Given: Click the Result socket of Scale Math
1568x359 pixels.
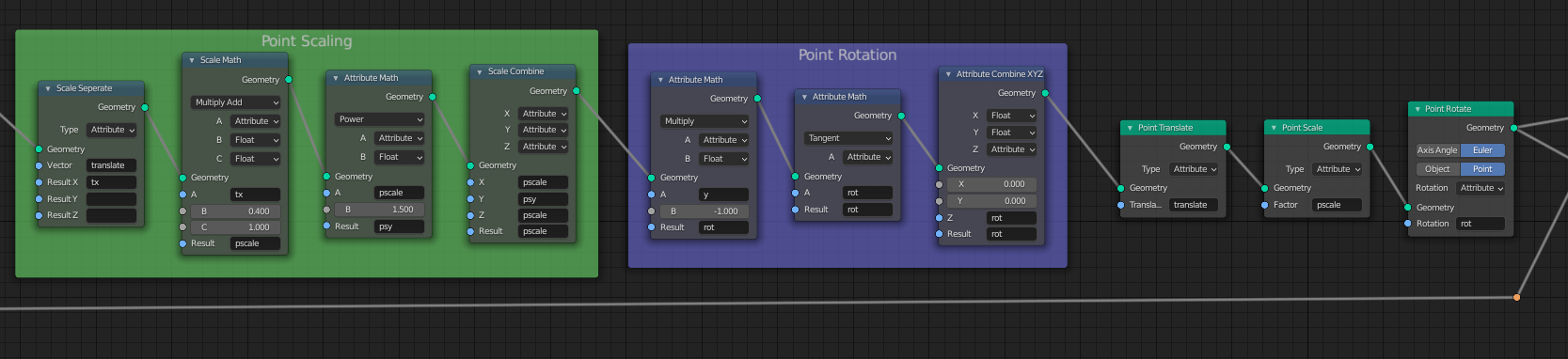Looking at the screenshot, I should pyautogui.click(x=182, y=243).
